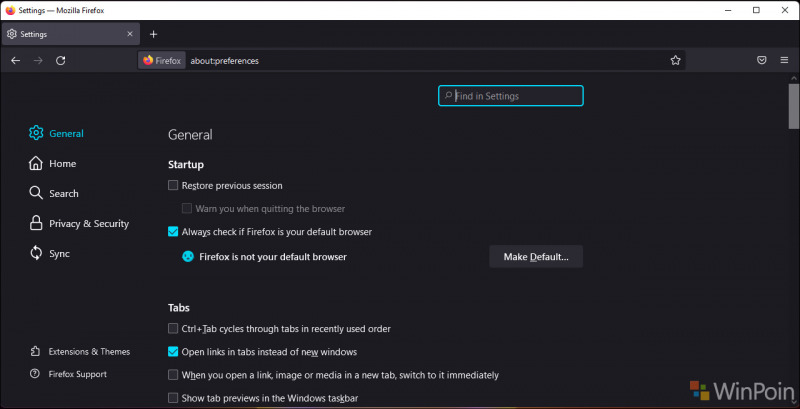Click the vertical scrollbar thumb
This screenshot has height=409, width=800.
coord(793,106)
